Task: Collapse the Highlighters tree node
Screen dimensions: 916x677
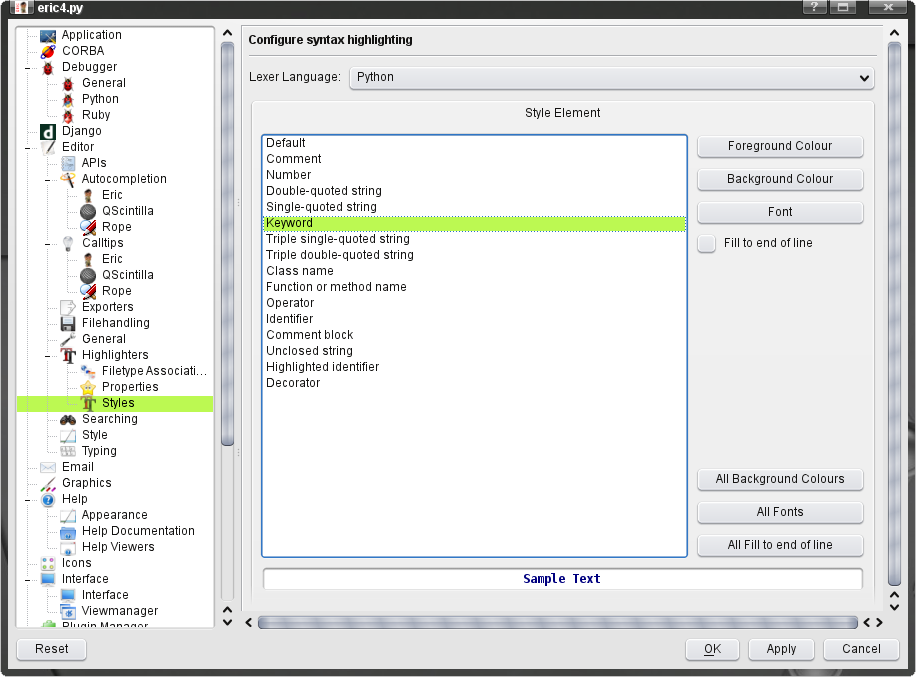Action: coord(47,355)
